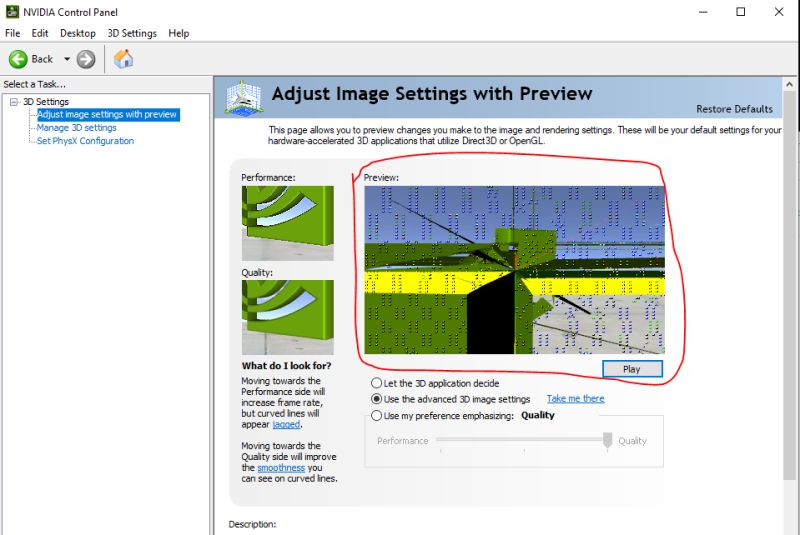This screenshot has height=535, width=800.
Task: Click the 3D Preview image
Action: pos(514,270)
